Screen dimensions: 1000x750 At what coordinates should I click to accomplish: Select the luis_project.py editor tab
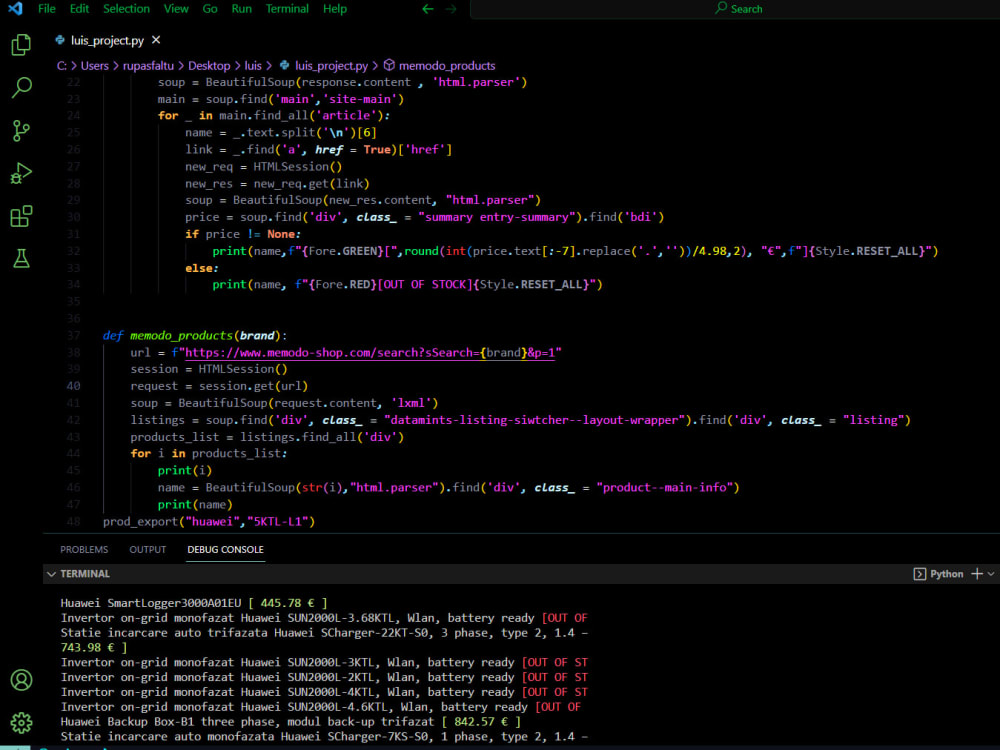coord(107,40)
